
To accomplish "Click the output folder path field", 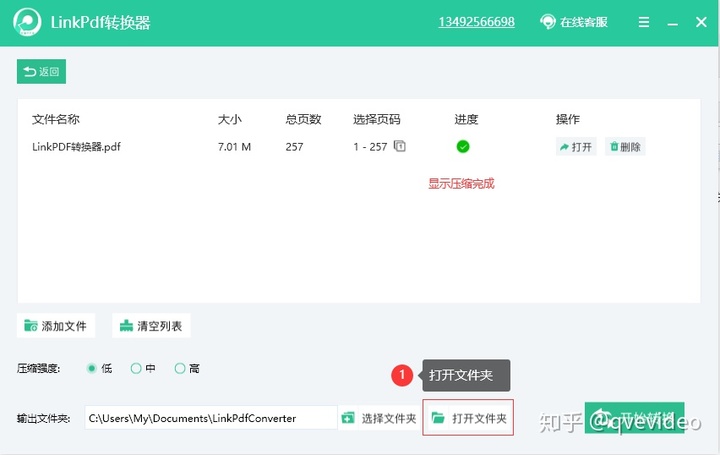I will [x=211, y=418].
